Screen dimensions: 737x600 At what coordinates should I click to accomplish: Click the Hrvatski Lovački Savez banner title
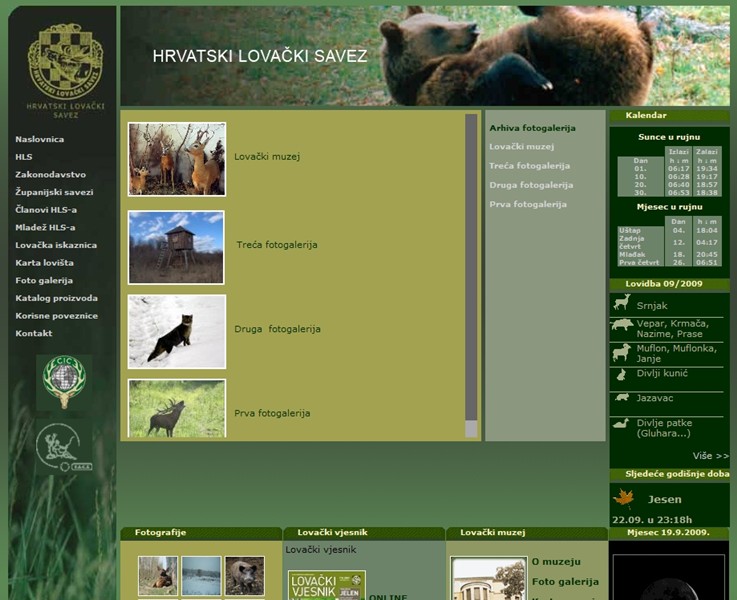[259, 56]
